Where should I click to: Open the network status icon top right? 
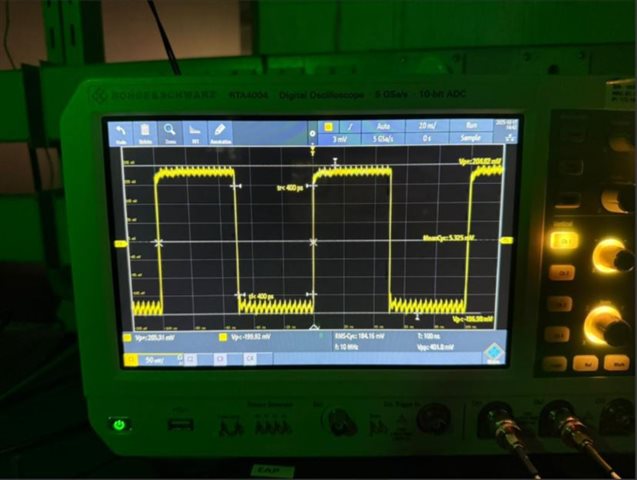tap(509, 138)
